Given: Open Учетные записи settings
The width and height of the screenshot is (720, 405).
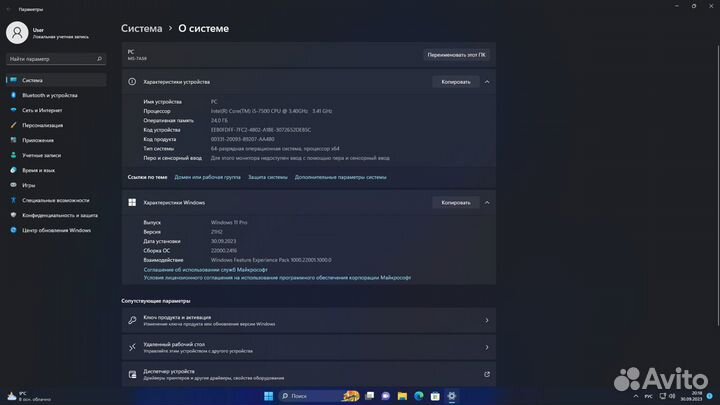Looking at the screenshot, I should [x=56, y=155].
